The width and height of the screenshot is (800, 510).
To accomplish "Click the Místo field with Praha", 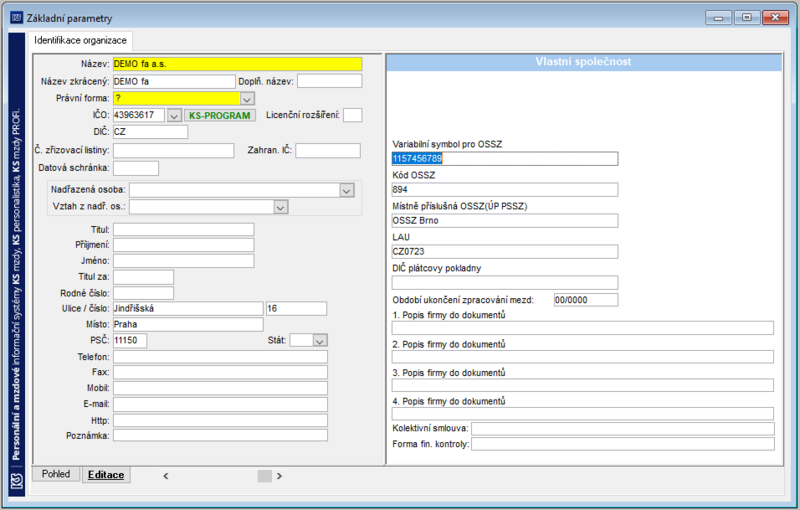I will 188,324.
